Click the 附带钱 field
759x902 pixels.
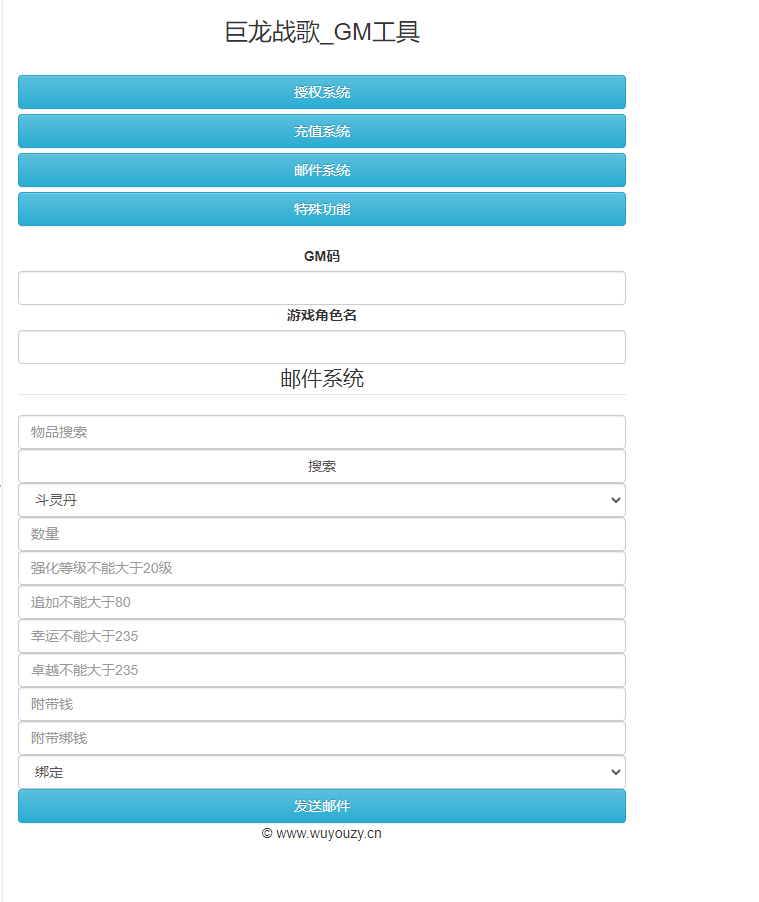322,704
